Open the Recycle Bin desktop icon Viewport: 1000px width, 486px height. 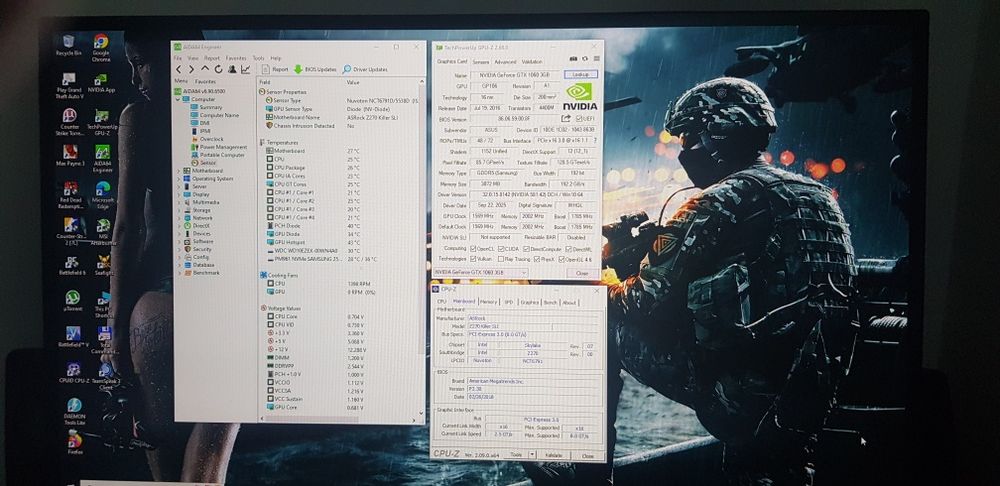(68, 46)
